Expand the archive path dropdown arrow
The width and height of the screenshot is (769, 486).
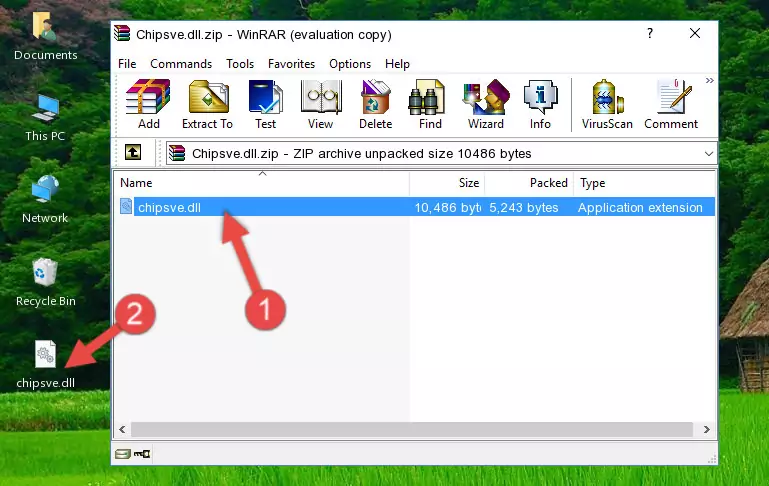[x=709, y=153]
